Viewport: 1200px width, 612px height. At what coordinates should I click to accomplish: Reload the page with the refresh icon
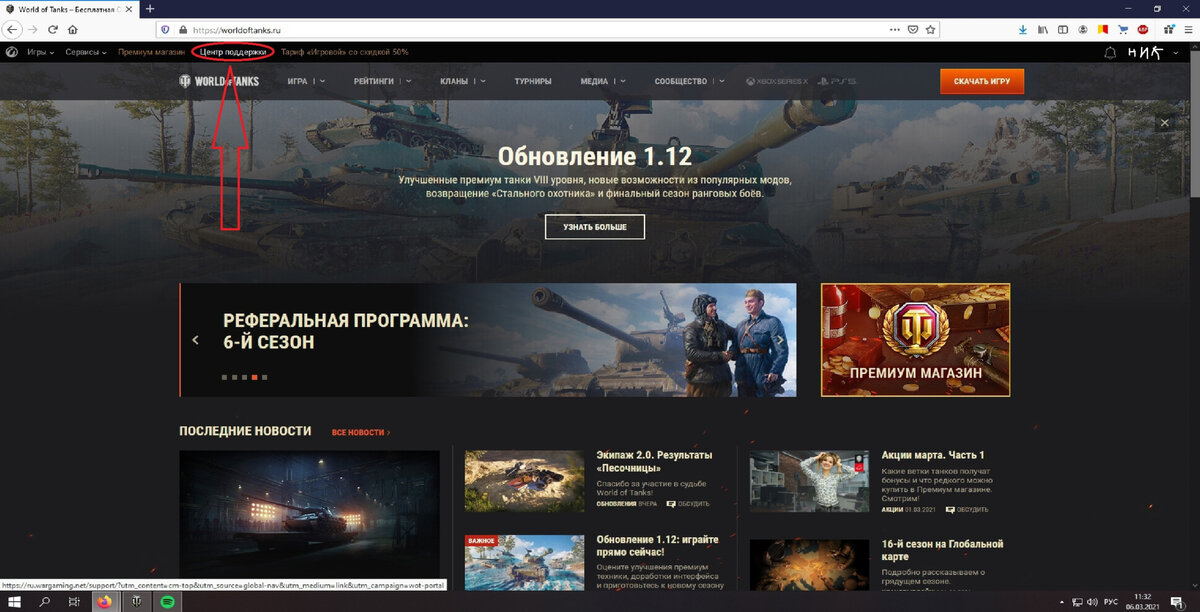[x=52, y=30]
